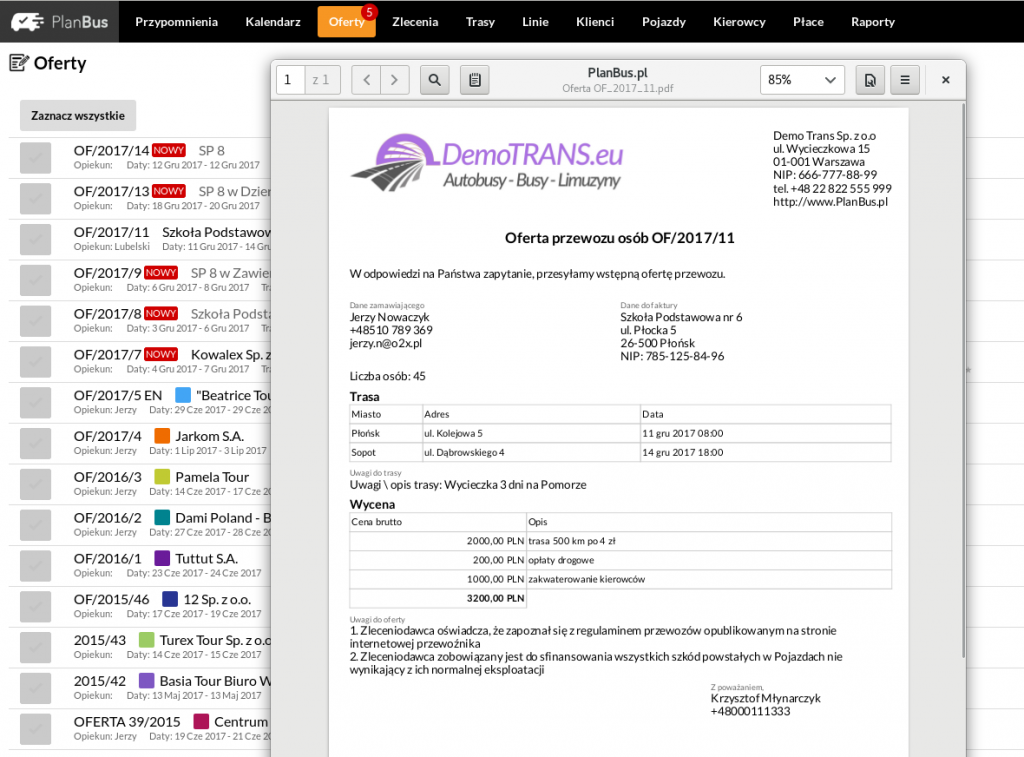Open the PDF viewer hamburger menu
Image resolution: width=1024 pixels, height=757 pixels.
tap(905, 80)
